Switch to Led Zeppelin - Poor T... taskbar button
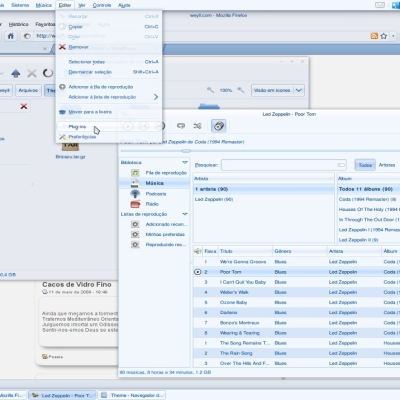 coord(62,395)
